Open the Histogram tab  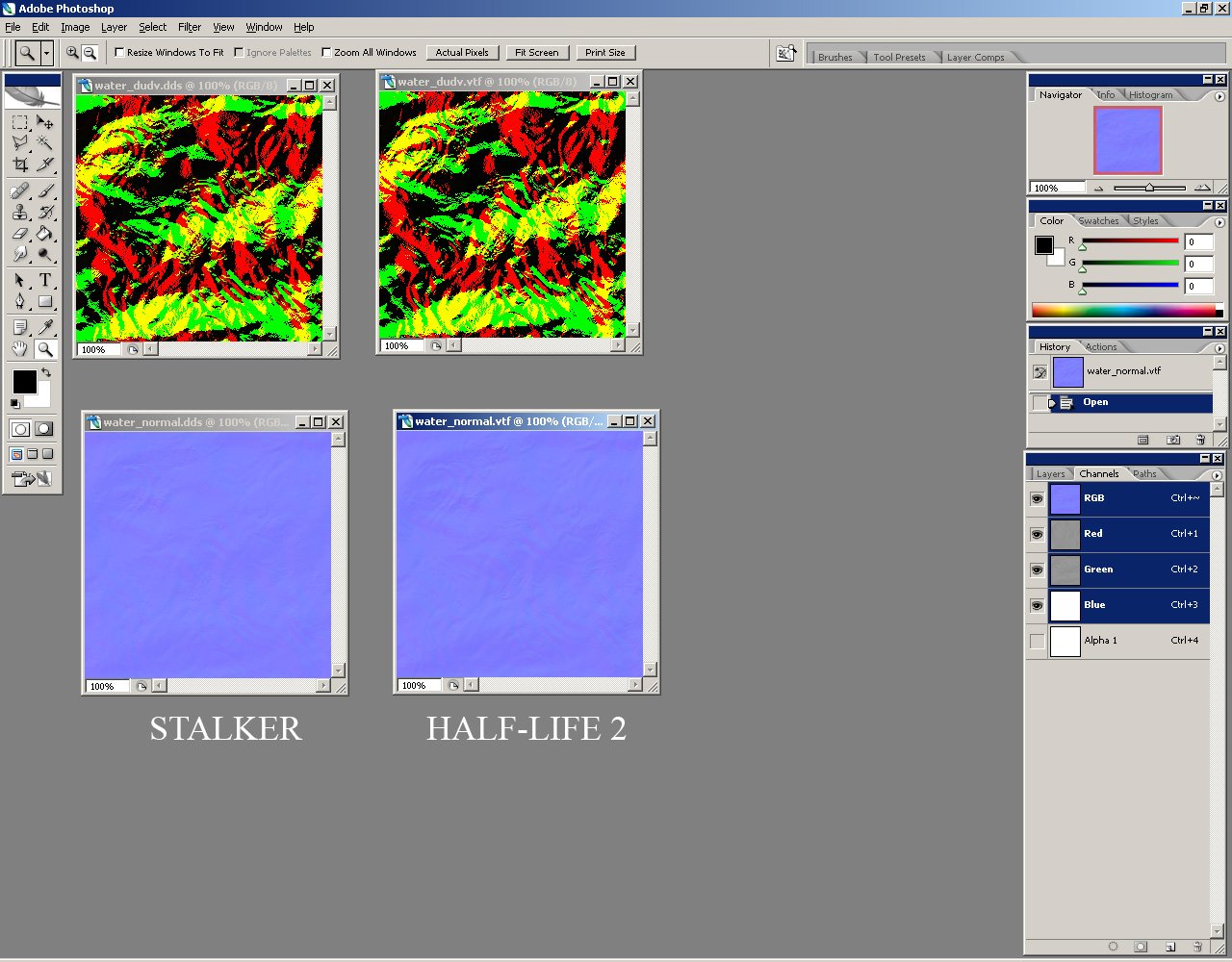pyautogui.click(x=1150, y=95)
